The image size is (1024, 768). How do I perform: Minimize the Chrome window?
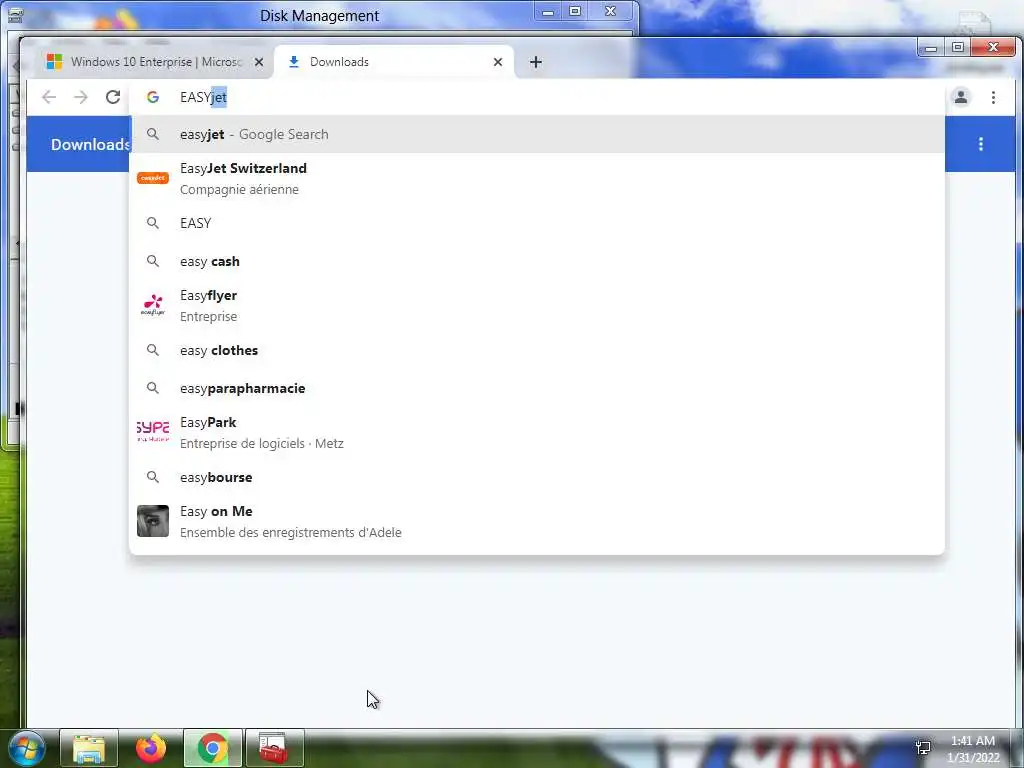931,47
